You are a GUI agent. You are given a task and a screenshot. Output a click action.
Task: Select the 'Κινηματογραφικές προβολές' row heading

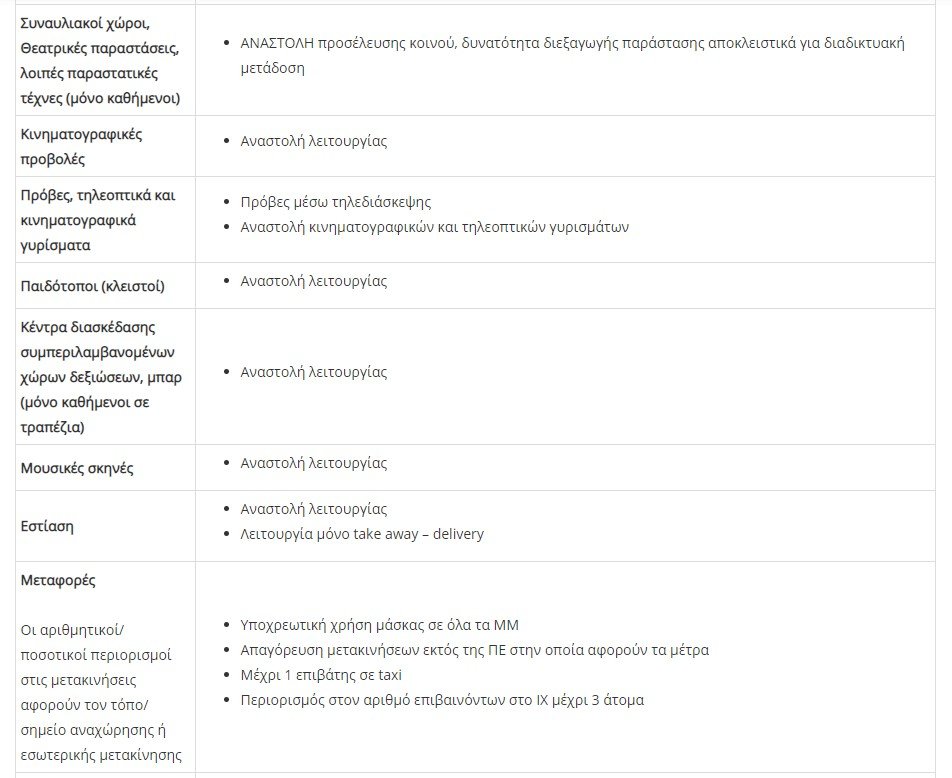pos(81,146)
